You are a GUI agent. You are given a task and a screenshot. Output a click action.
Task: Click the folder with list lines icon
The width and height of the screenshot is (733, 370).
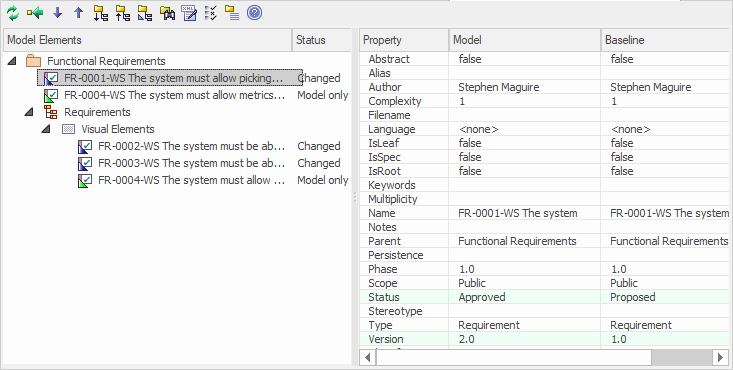click(x=232, y=13)
